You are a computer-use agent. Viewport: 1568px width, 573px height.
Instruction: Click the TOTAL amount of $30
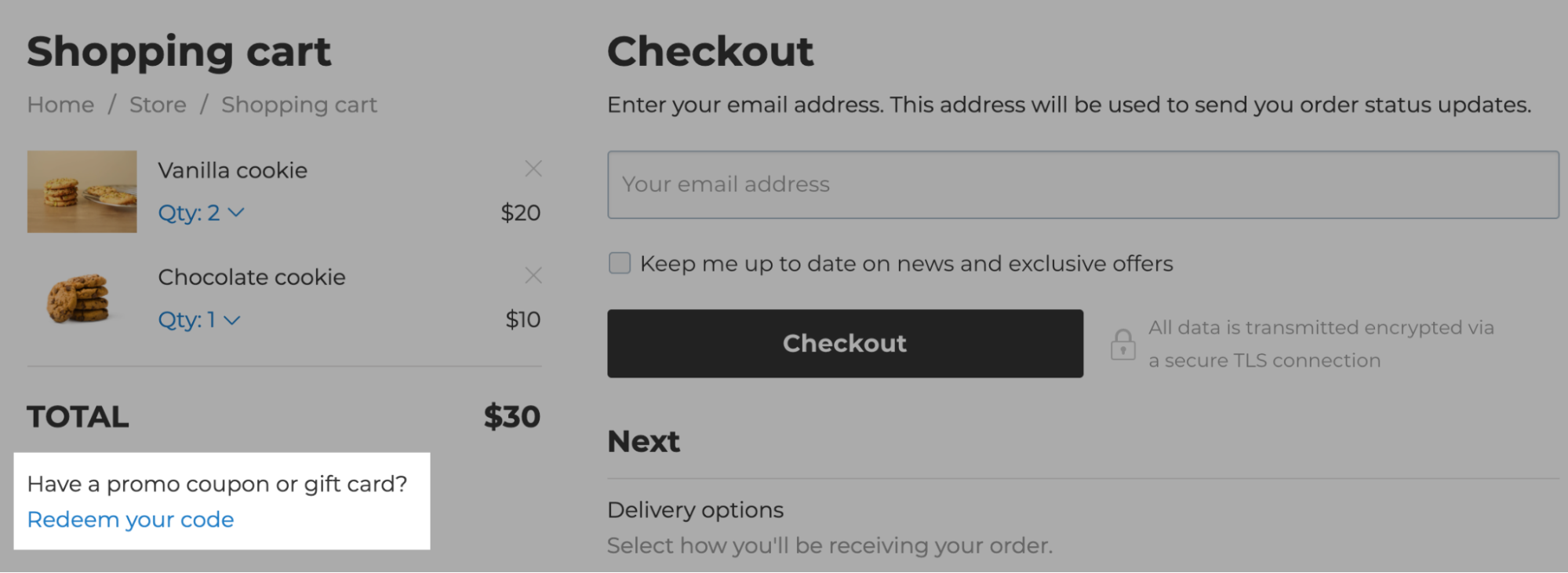coord(511,417)
